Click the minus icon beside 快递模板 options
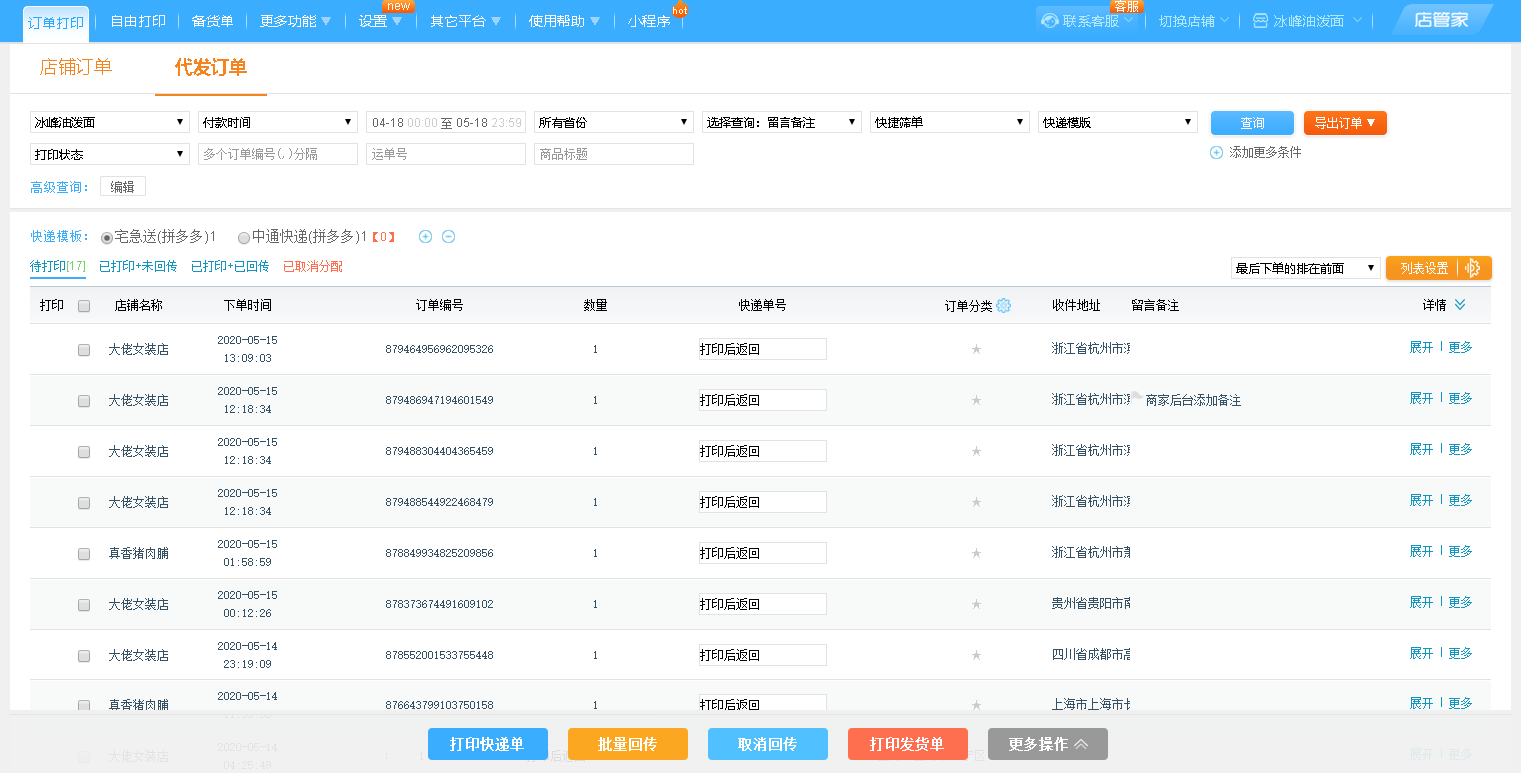The width and height of the screenshot is (1521, 773). pos(449,237)
